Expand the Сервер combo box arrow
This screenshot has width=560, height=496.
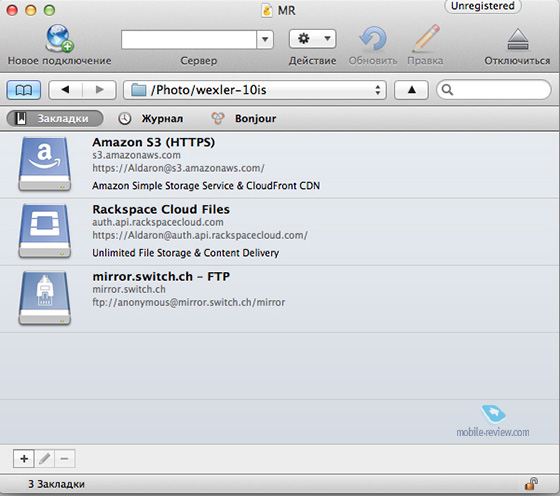265,39
